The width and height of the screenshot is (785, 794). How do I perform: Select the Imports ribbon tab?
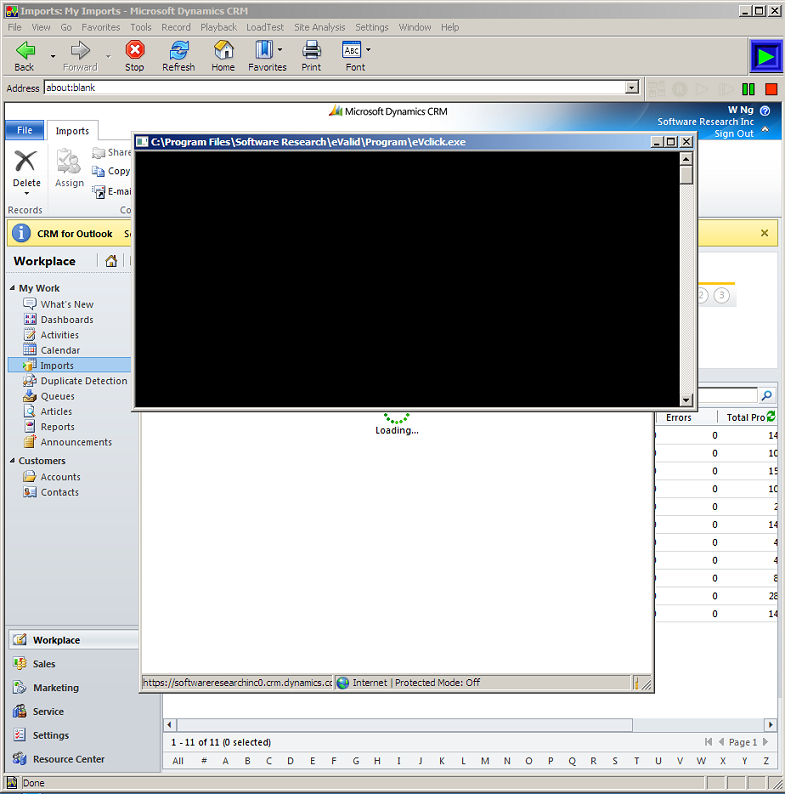(x=72, y=131)
